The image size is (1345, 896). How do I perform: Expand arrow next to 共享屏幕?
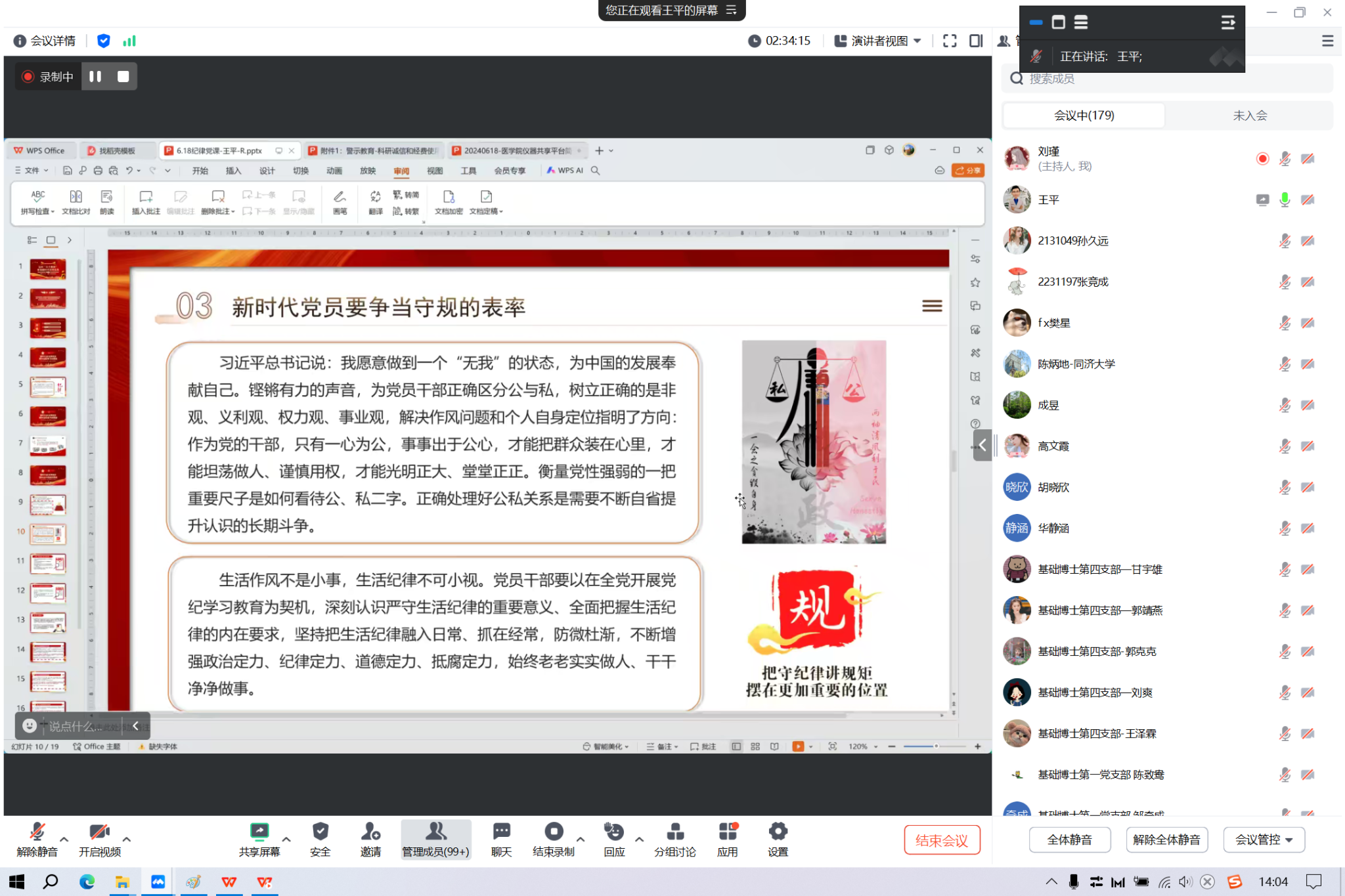tap(286, 839)
